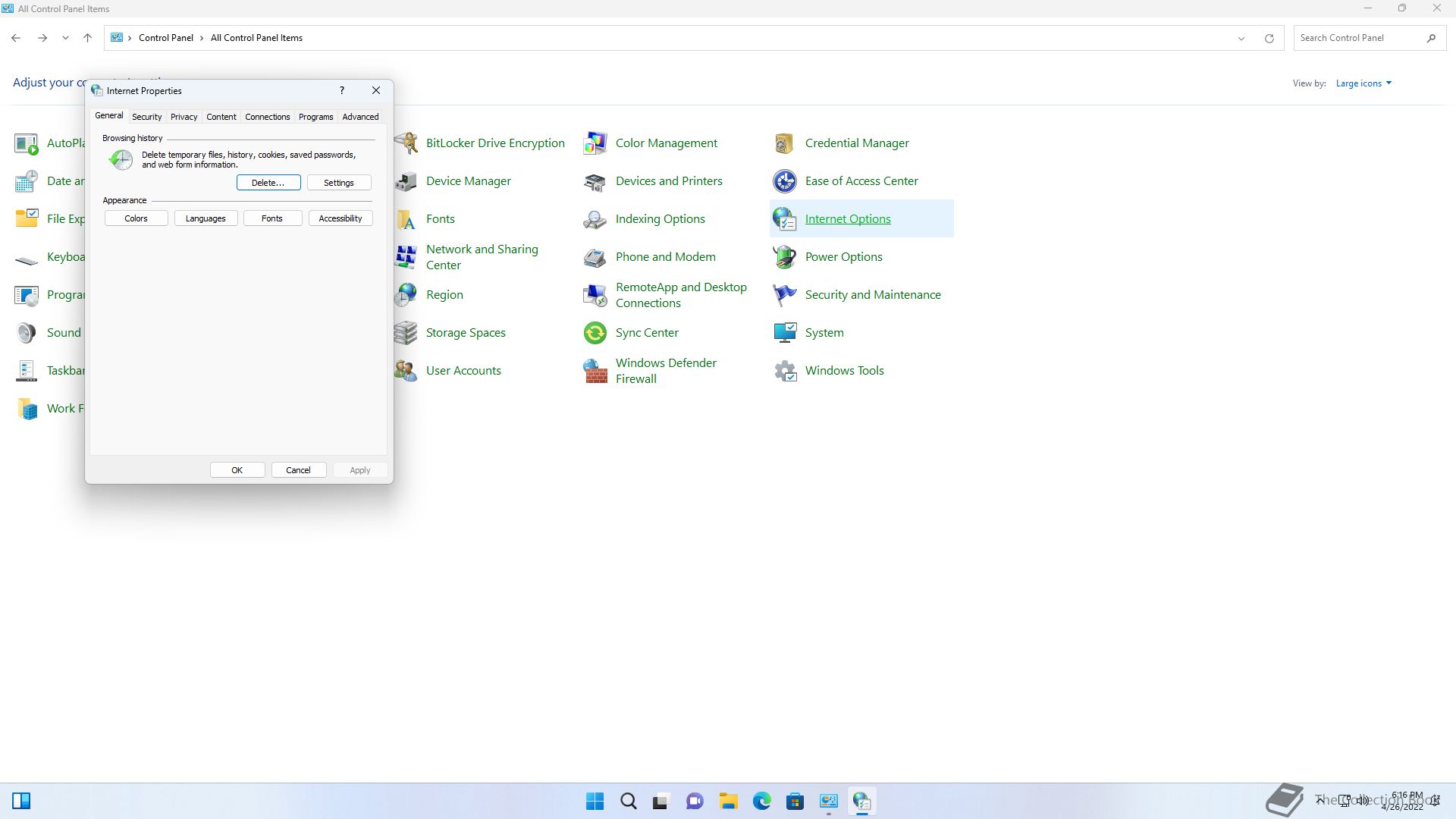Refresh the Control Panel view
Screen dimensions: 1456x819
click(1269, 38)
